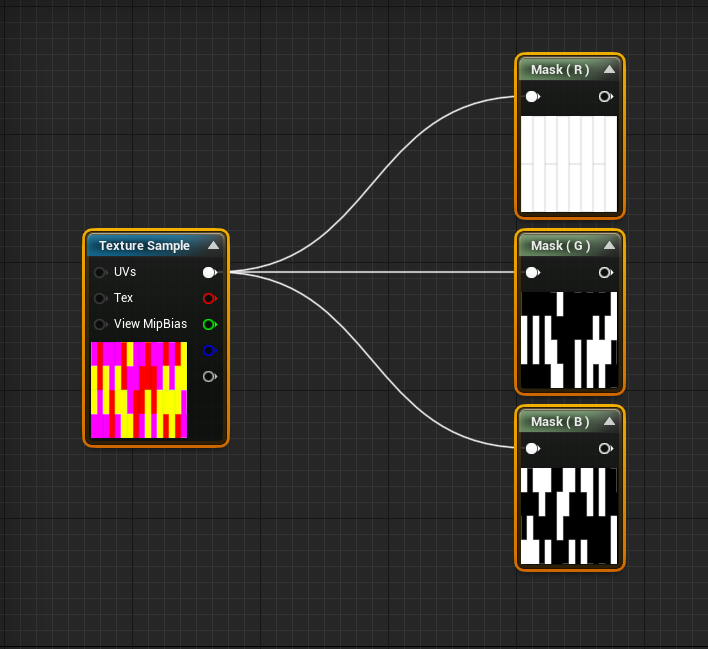
Task: Click the gray alpha output pin on Texture Sample
Action: click(210, 376)
